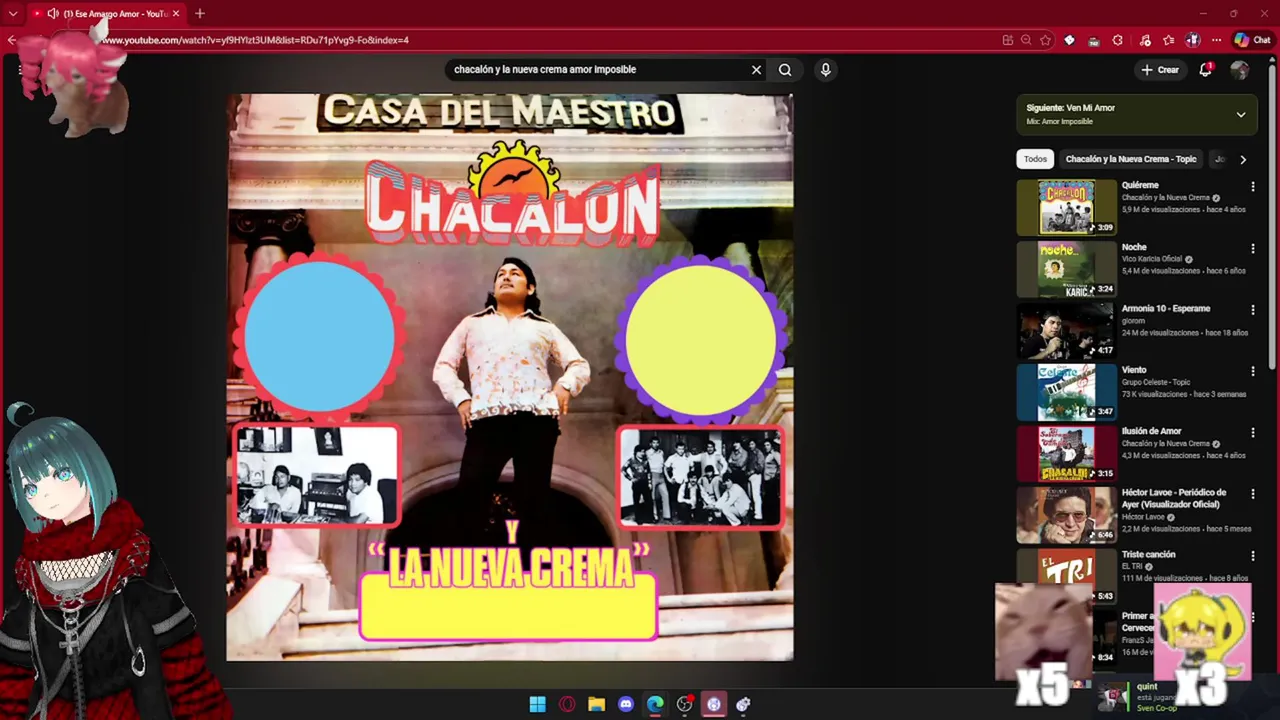Screen dimensions: 1280x720
Task: Open the install app icon in address bar
Action: 1008,40
